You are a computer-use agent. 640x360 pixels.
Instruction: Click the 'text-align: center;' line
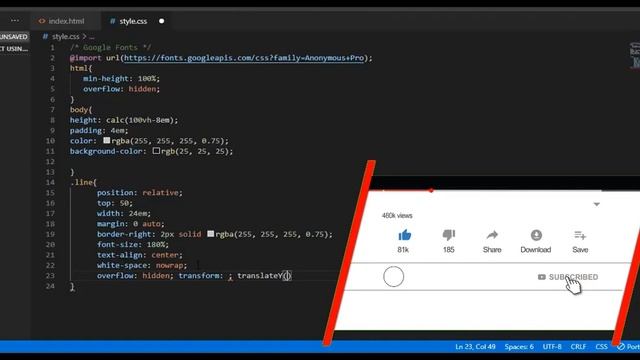click(x=140, y=255)
